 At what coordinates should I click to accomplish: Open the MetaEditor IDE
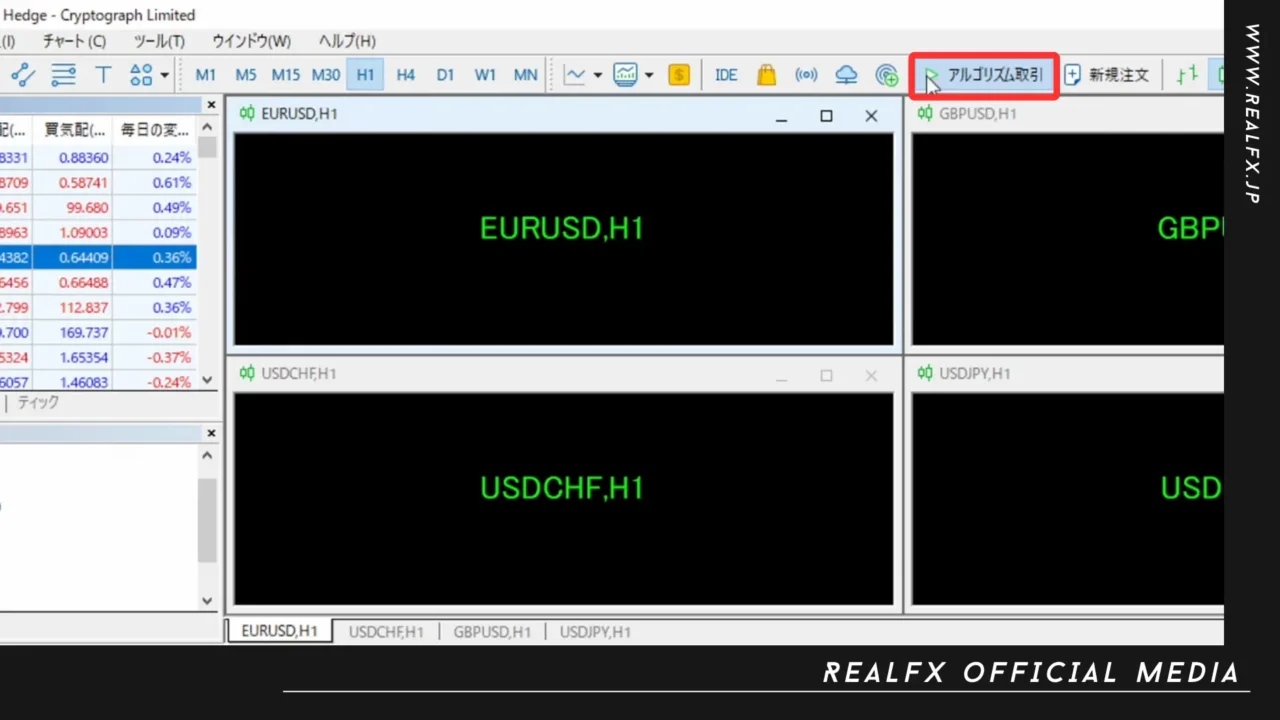(725, 74)
